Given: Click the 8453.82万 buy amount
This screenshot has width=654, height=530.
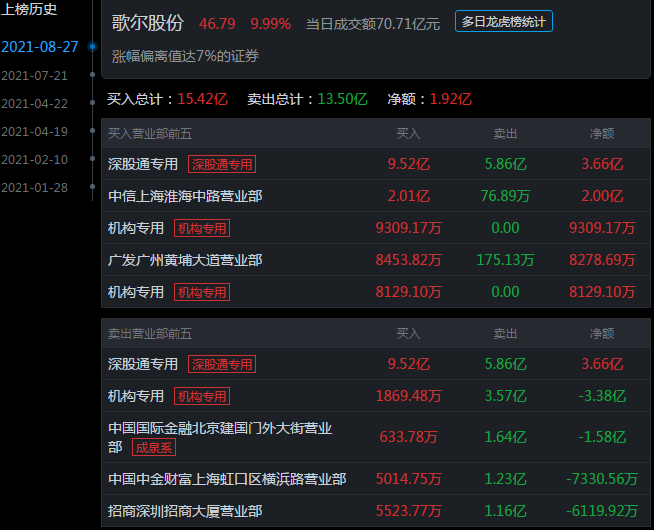Looking at the screenshot, I should 408,260.
